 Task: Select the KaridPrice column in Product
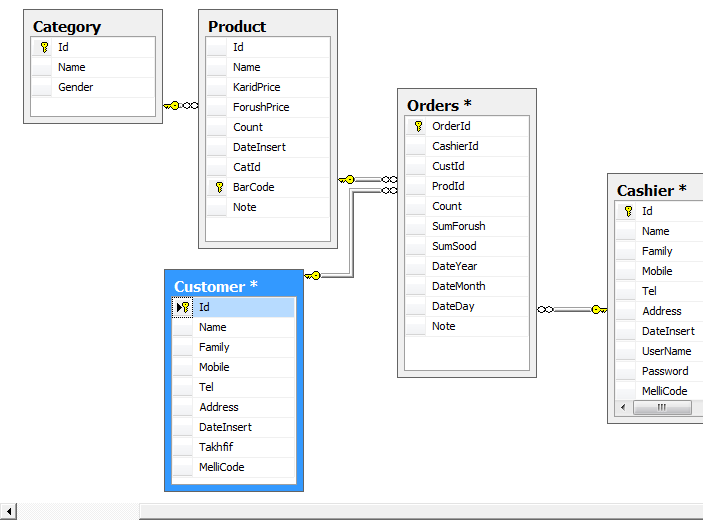coord(256,87)
